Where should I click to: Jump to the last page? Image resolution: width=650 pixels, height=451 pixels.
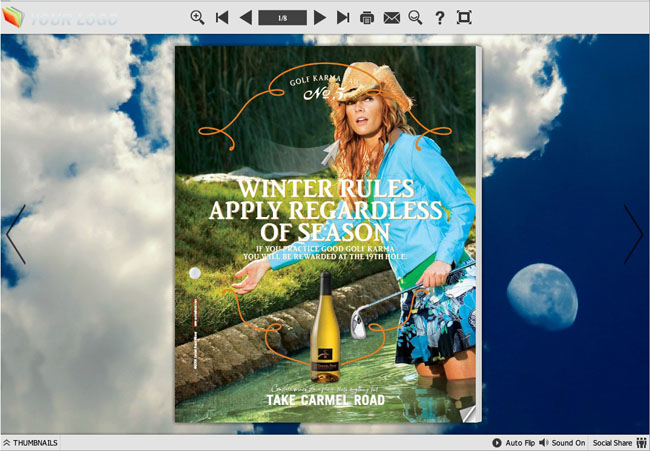343,17
